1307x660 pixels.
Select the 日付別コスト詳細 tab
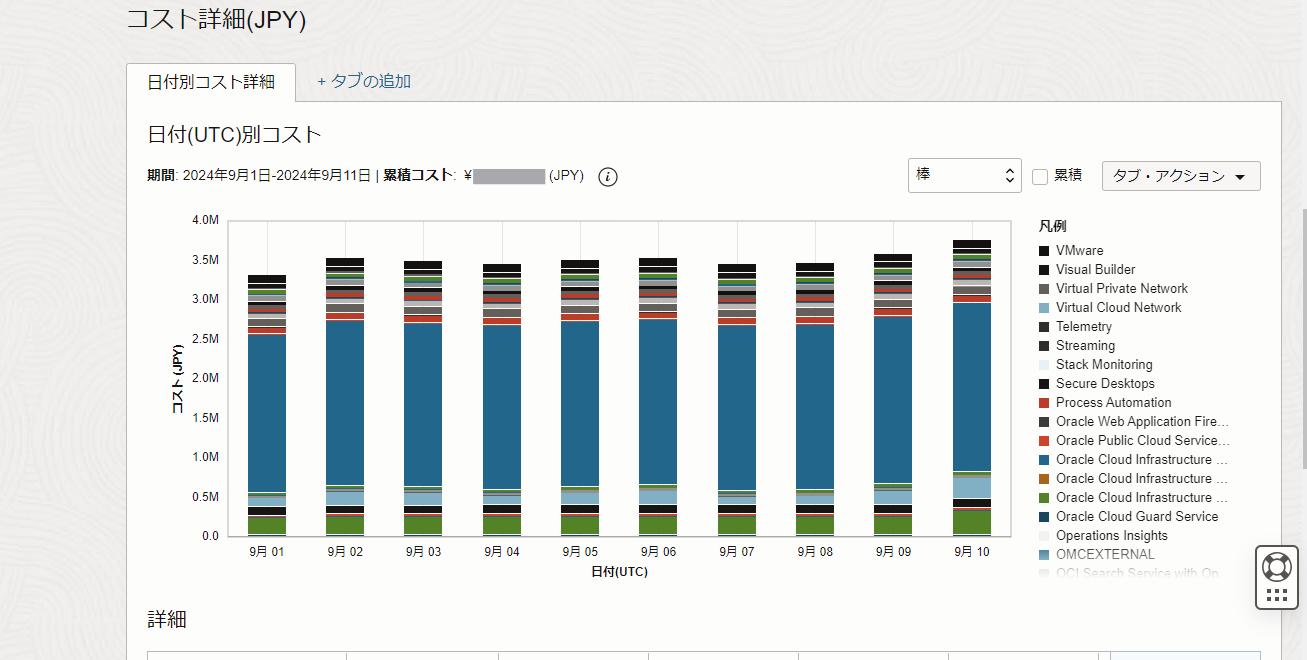click(x=211, y=82)
